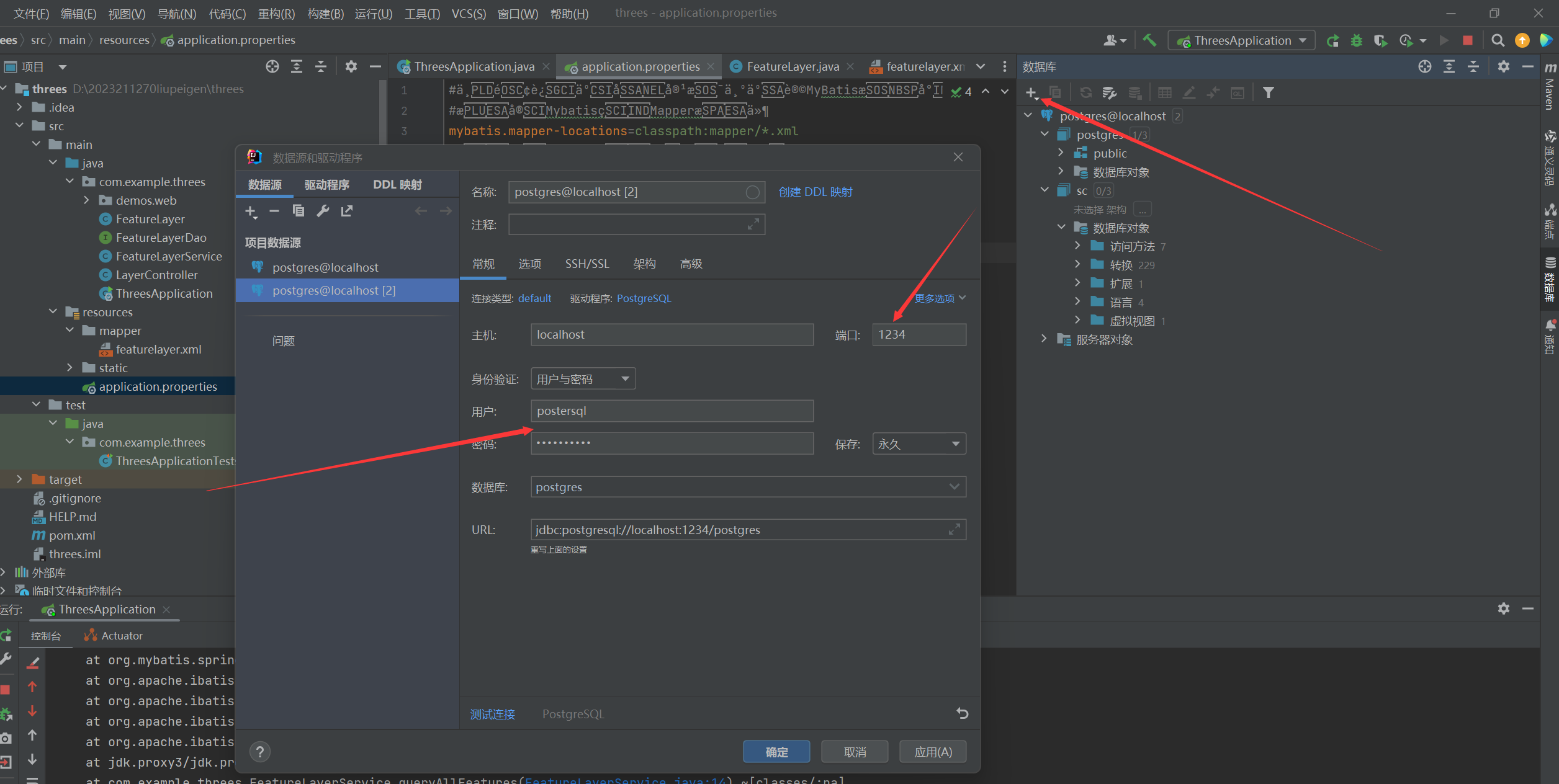Click the 测试连接 test connection link
This screenshot has height=784, width=1559.
(492, 715)
